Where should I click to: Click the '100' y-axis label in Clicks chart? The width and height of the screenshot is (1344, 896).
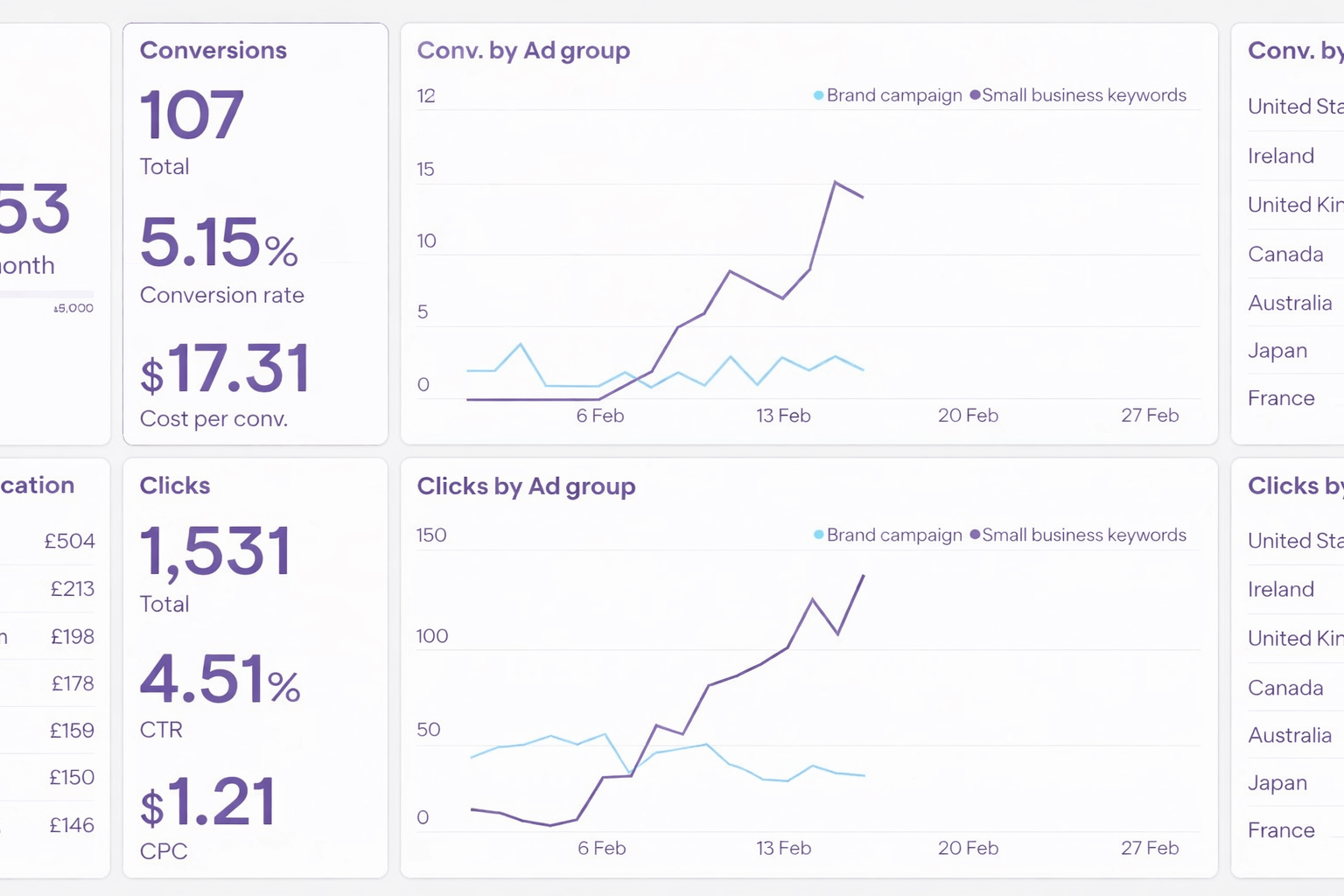click(432, 636)
